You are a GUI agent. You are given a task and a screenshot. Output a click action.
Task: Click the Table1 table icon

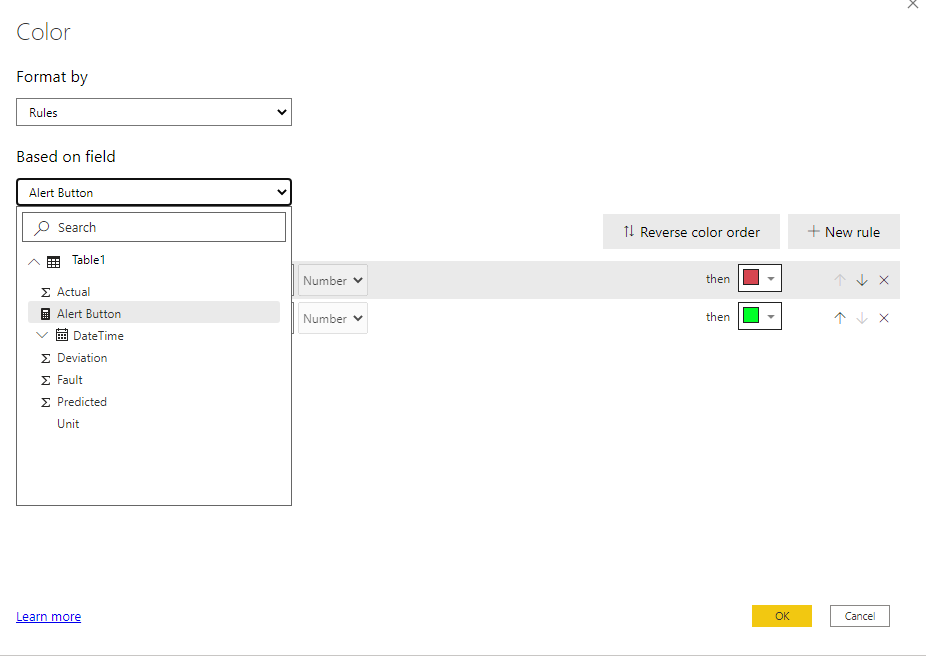pos(54,262)
